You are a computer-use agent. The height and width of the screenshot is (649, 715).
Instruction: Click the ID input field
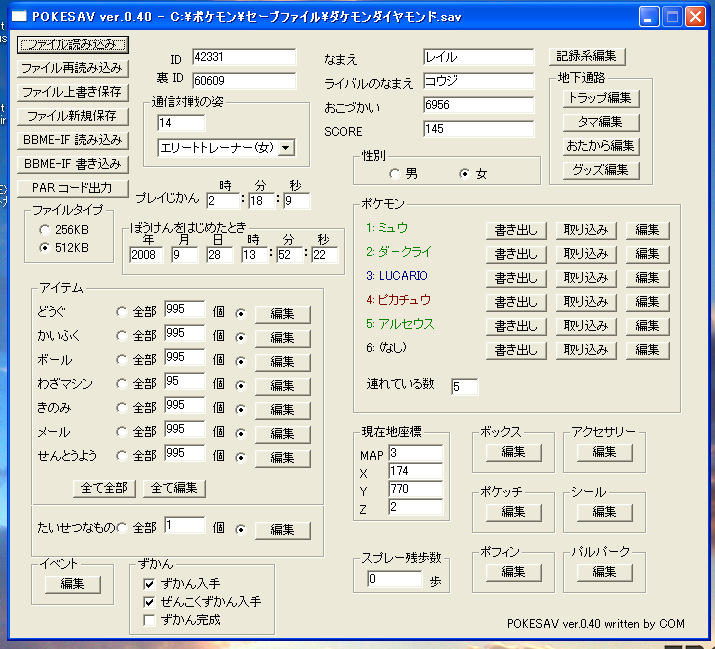tap(244, 57)
